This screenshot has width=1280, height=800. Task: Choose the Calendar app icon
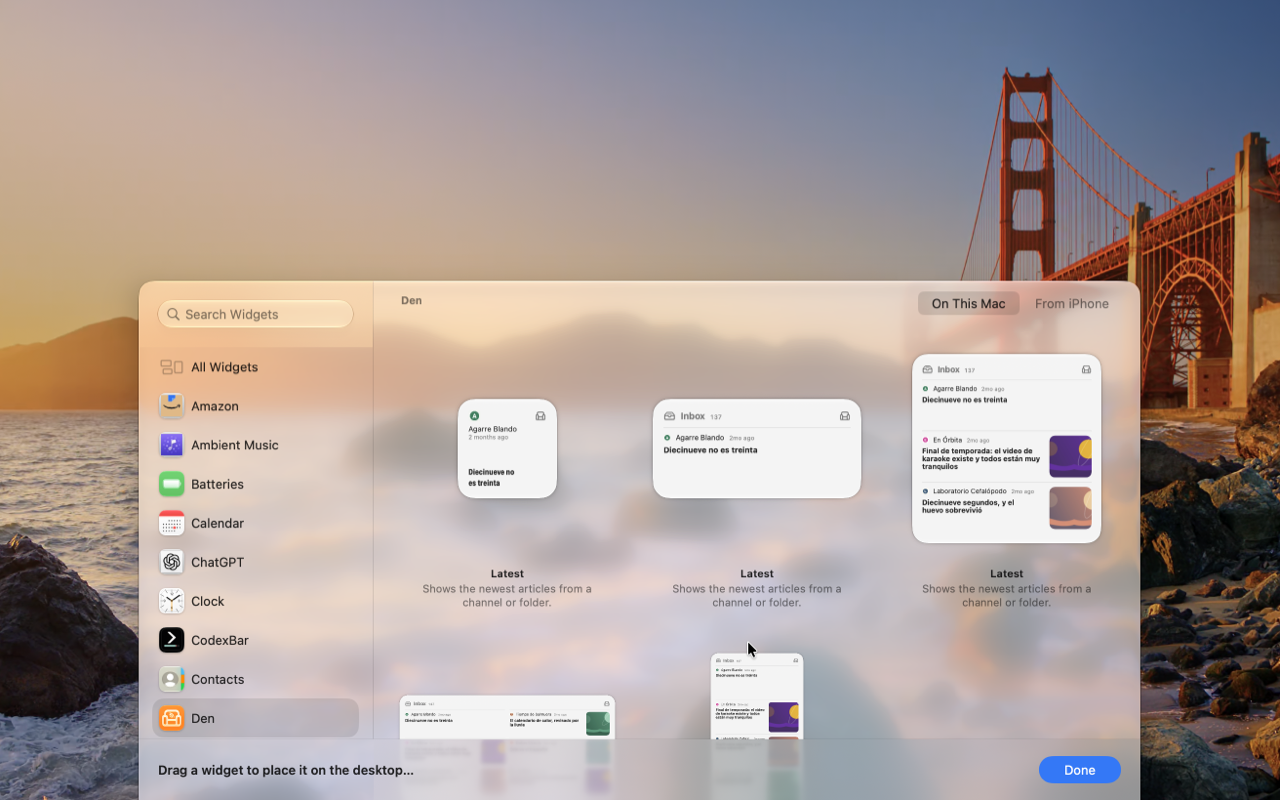172,523
